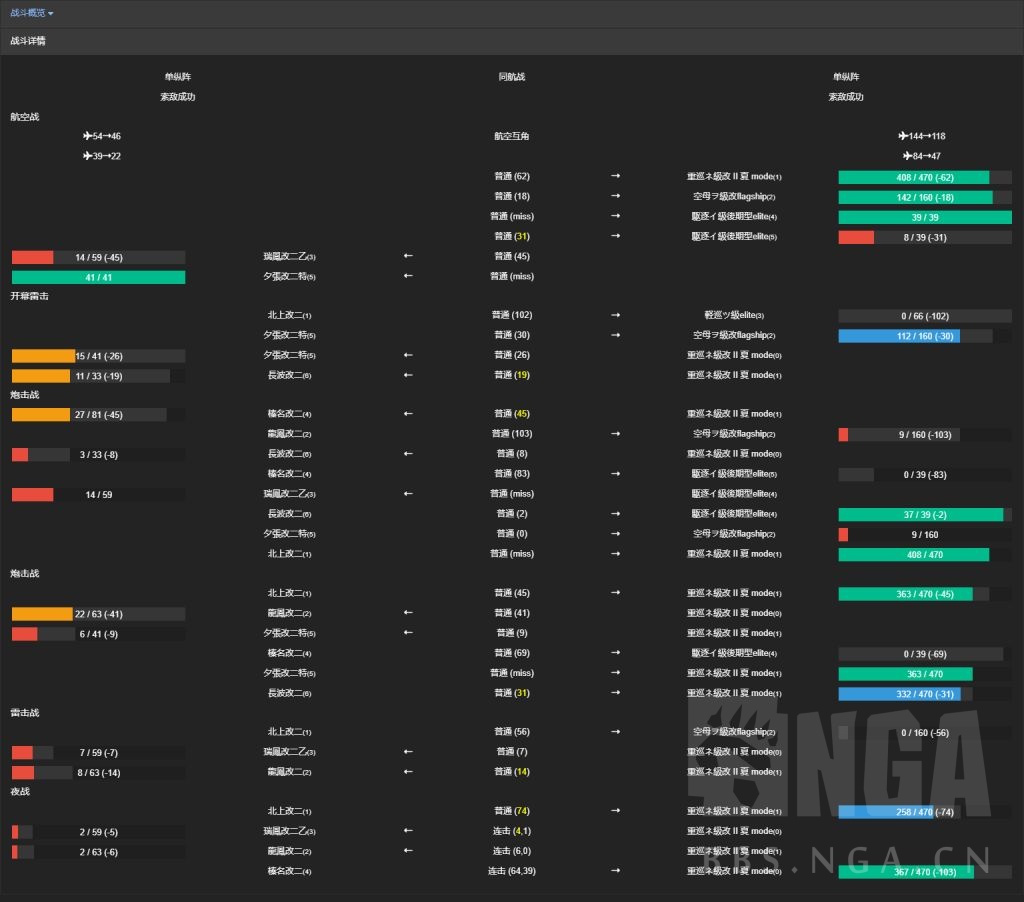Click the green 41 / 41 HP bar
Viewport: 1024px width, 902px height.
point(98,277)
